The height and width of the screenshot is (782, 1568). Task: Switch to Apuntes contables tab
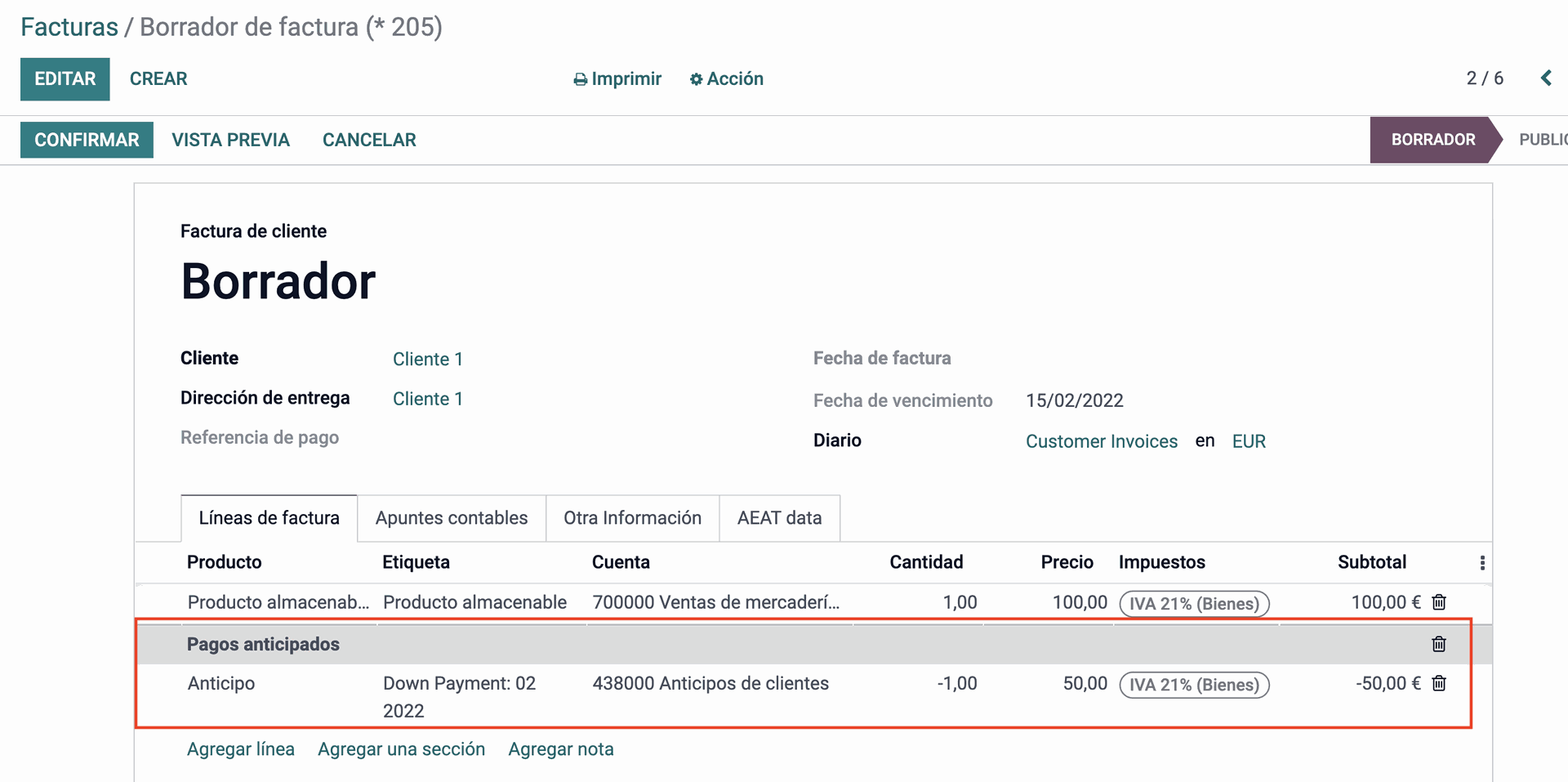451,518
